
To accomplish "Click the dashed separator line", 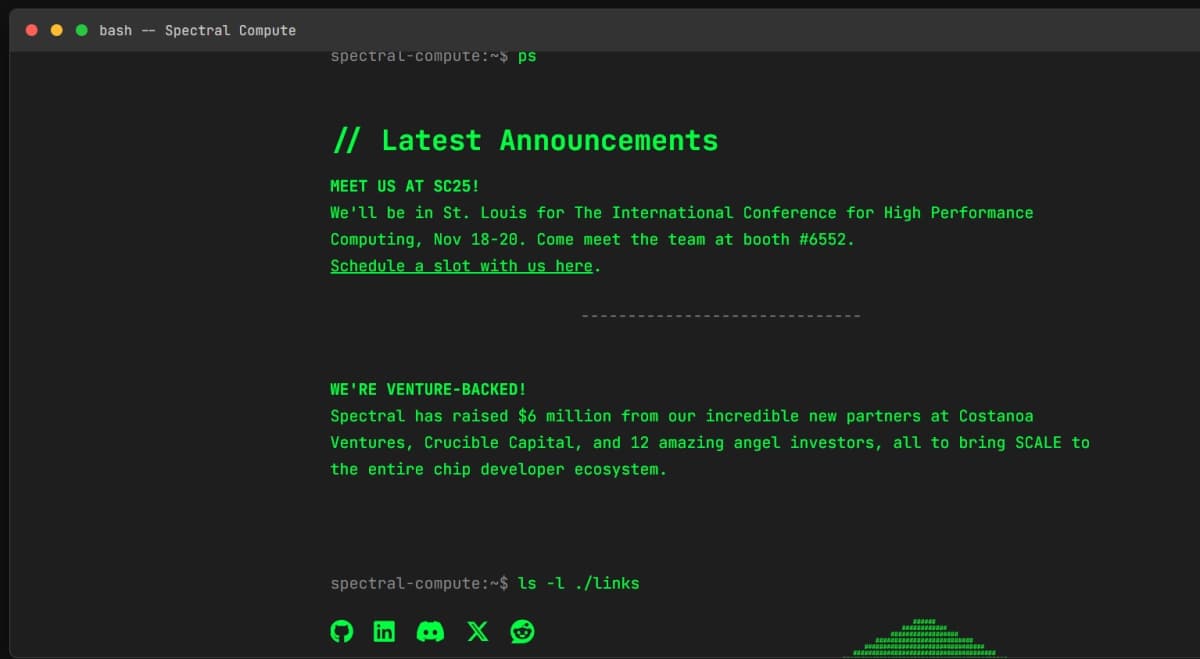I will point(720,314).
